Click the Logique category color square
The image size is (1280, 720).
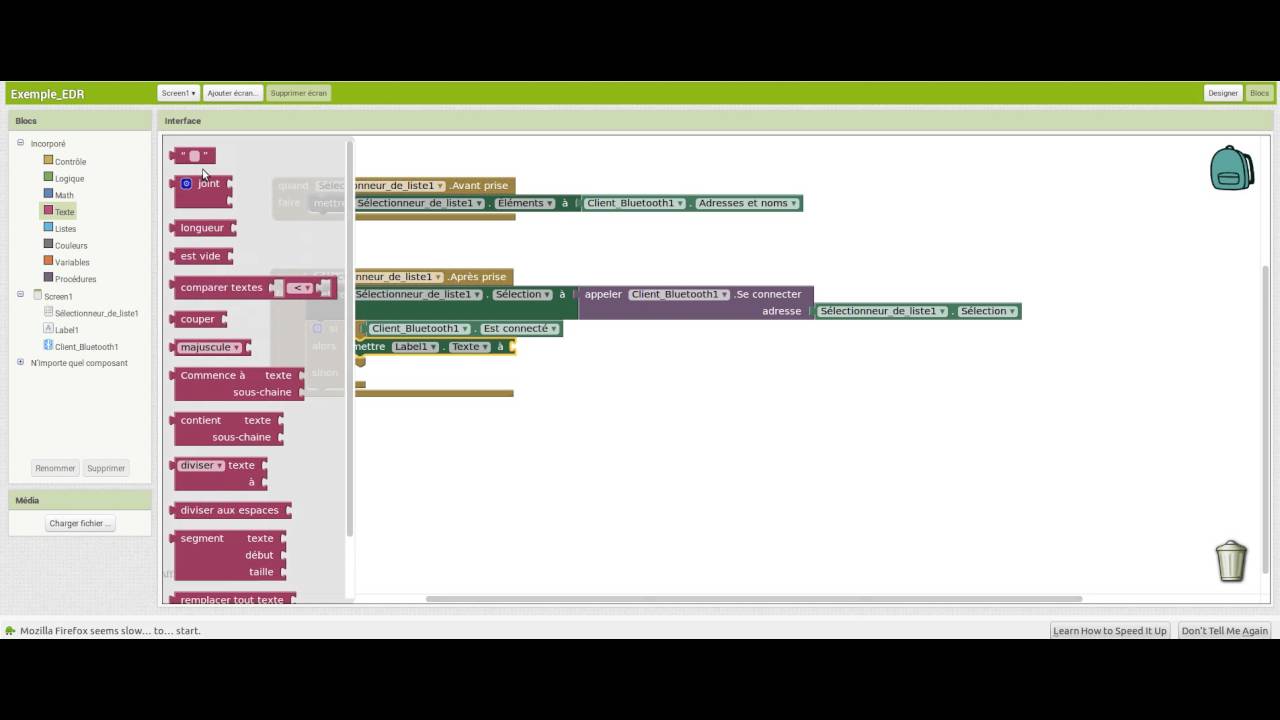click(48, 177)
